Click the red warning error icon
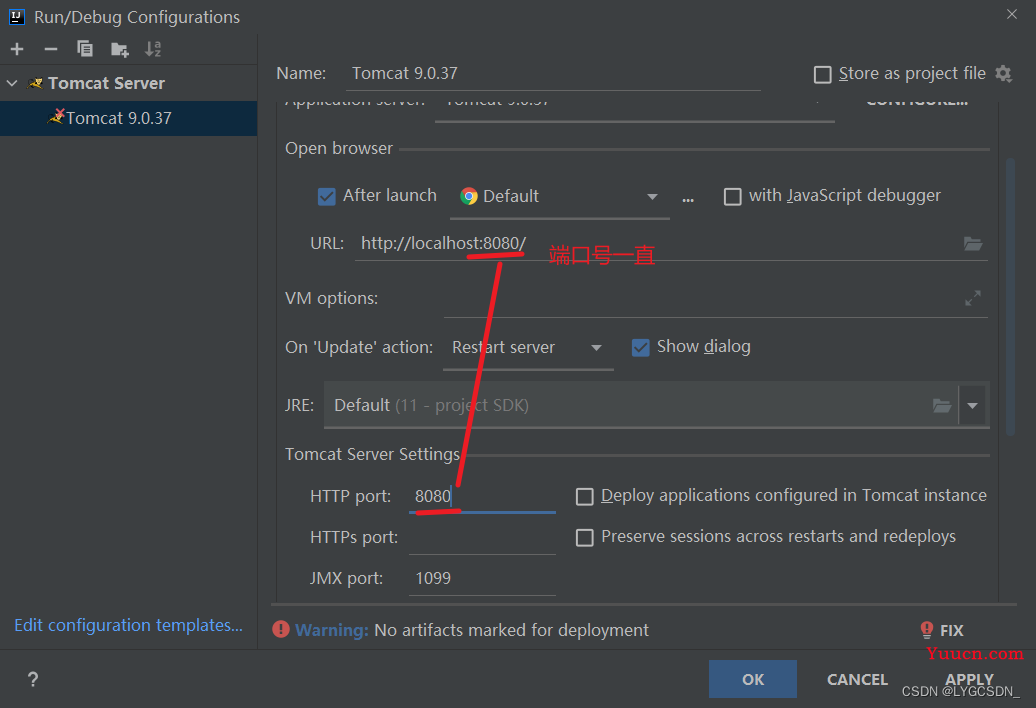 coord(281,629)
